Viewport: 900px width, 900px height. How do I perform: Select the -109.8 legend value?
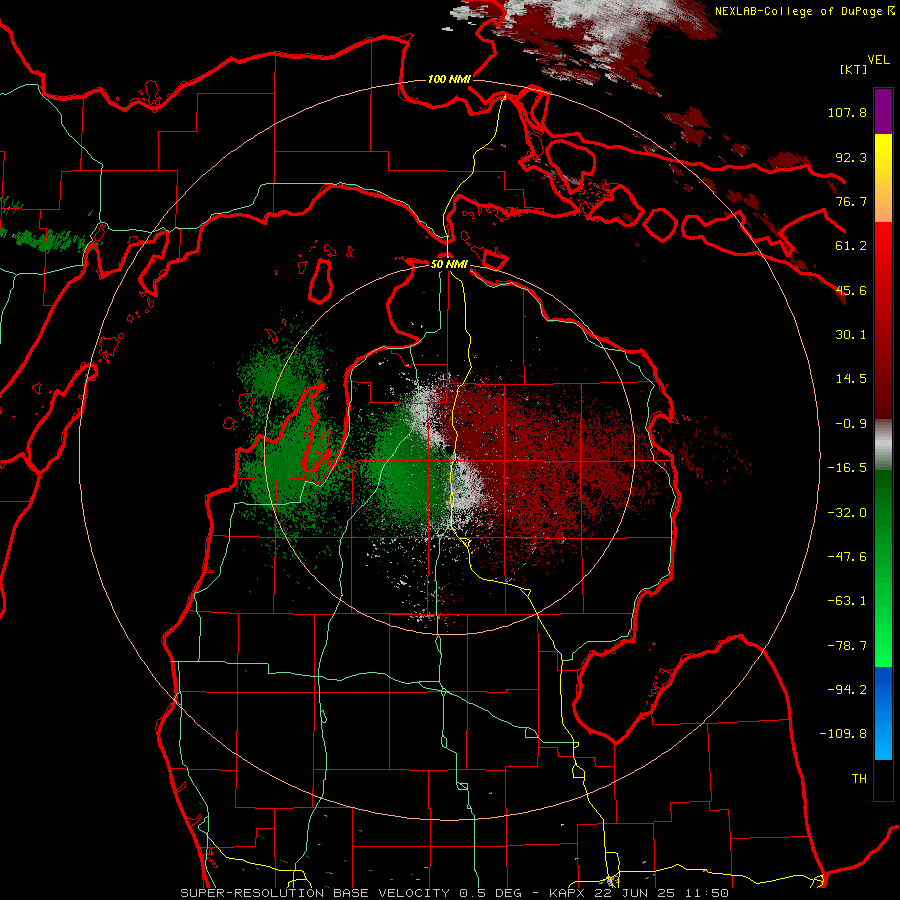point(843,734)
